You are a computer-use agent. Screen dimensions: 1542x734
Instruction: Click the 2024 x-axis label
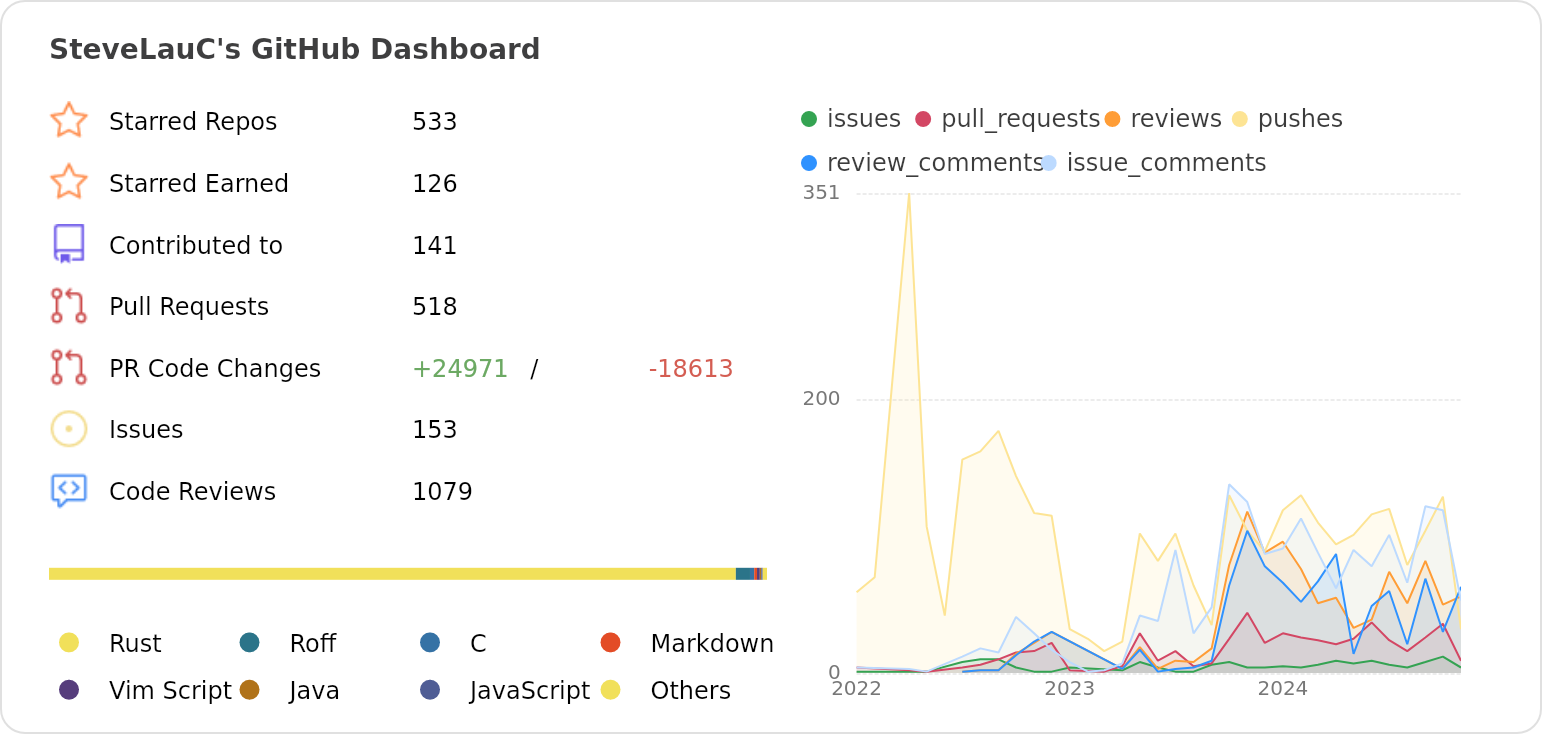[1283, 688]
